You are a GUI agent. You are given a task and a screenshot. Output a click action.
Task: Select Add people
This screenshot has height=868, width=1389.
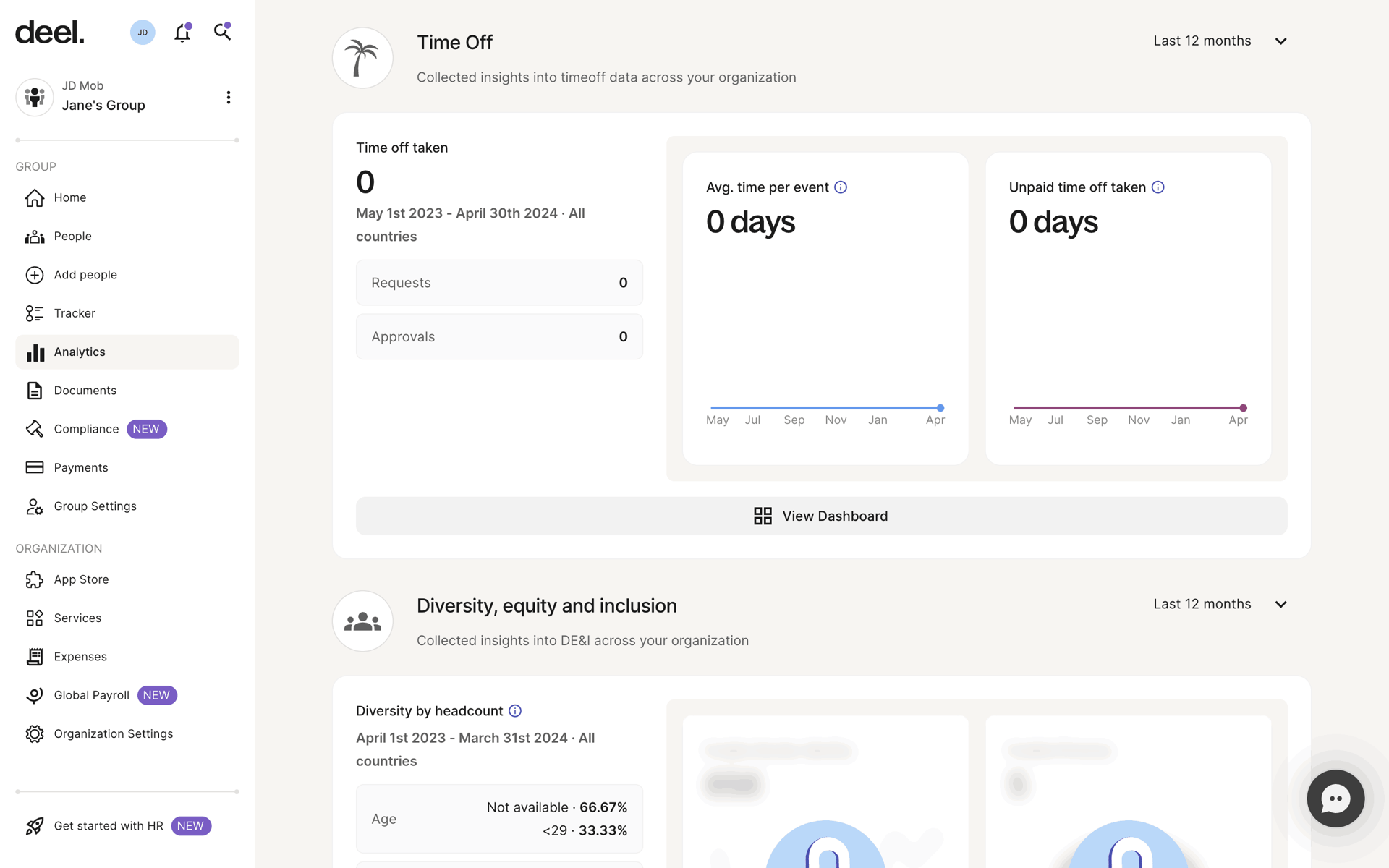(127, 275)
